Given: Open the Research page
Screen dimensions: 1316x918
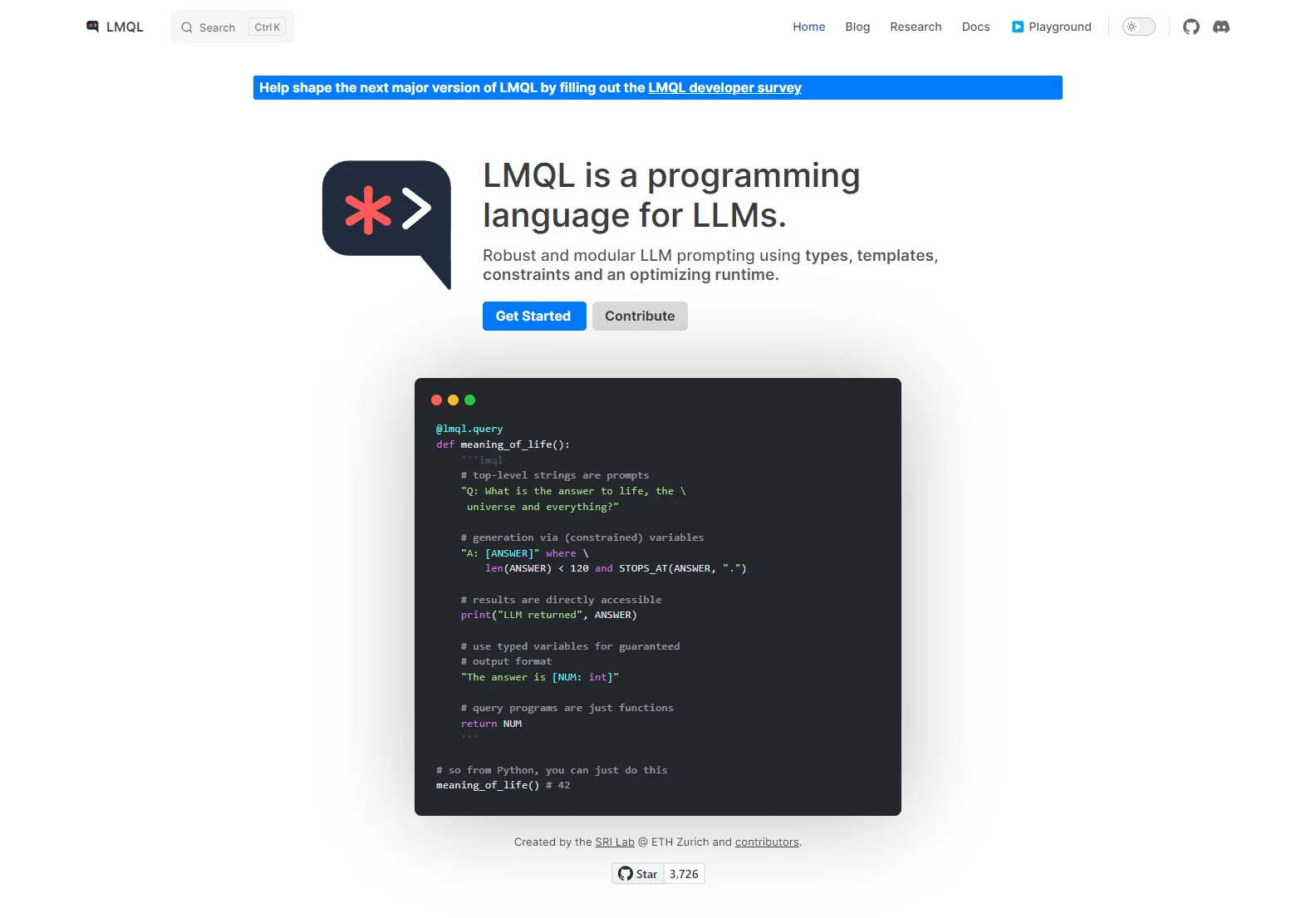Looking at the screenshot, I should coord(916,27).
